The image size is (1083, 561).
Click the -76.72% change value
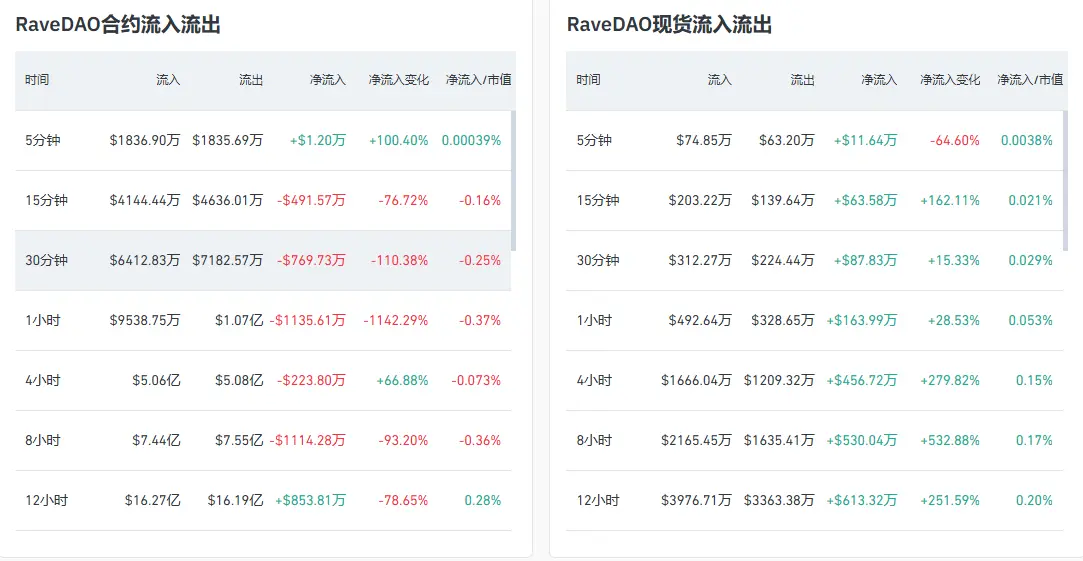tap(403, 200)
